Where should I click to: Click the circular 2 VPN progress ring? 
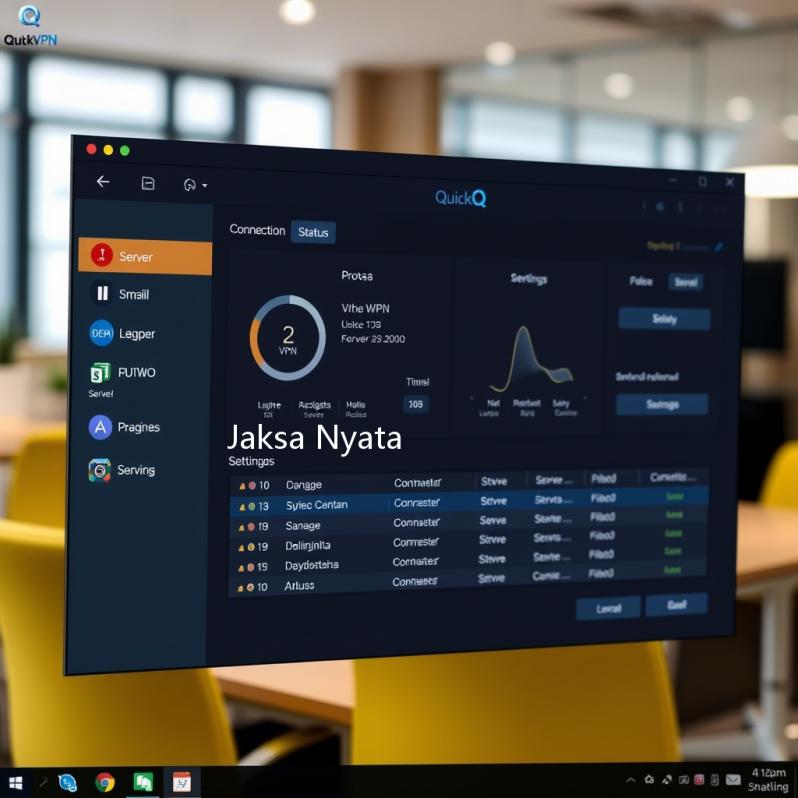point(288,338)
